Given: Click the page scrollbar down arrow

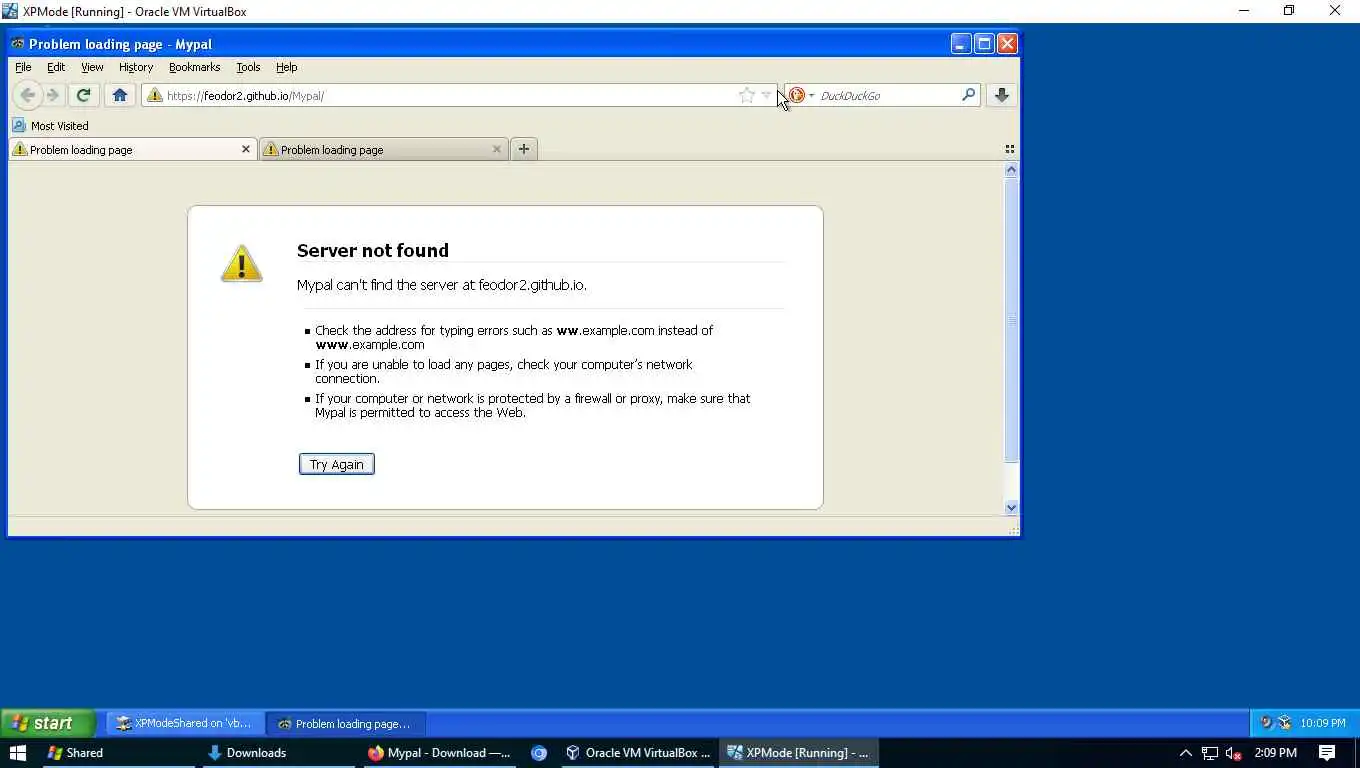Looking at the screenshot, I should coord(1011,507).
